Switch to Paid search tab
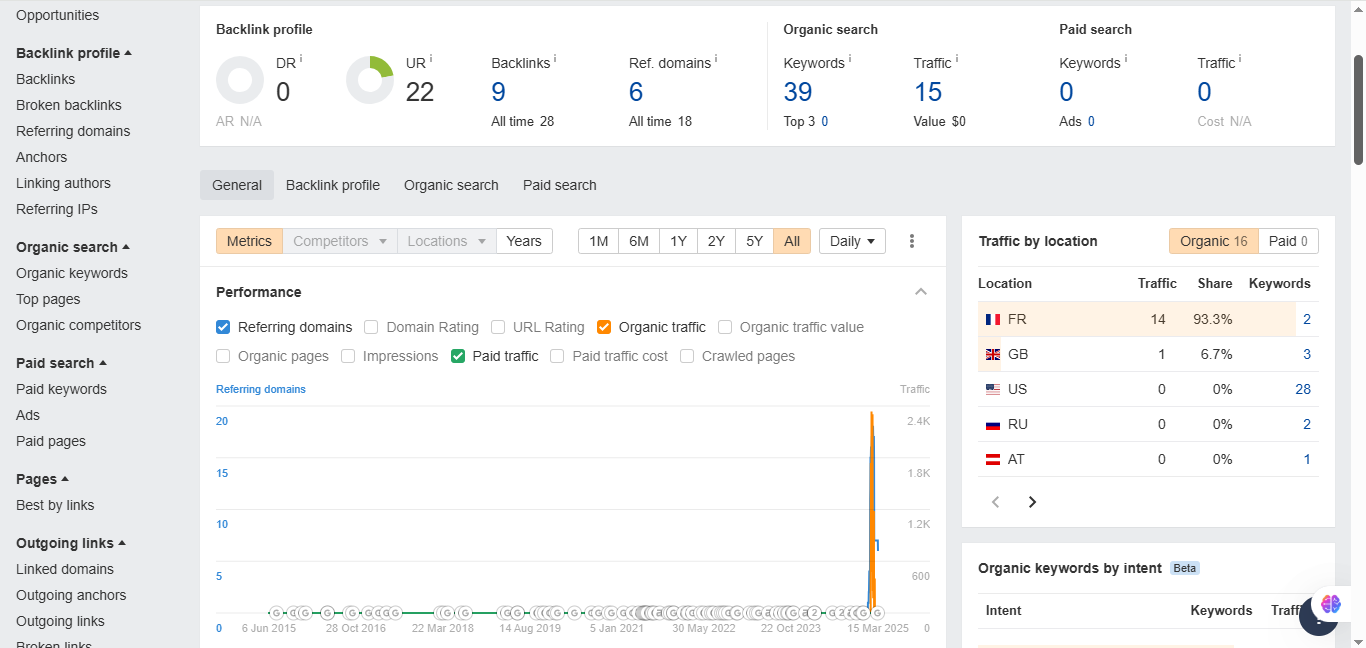Viewport: 1366px width, 648px height. click(560, 185)
